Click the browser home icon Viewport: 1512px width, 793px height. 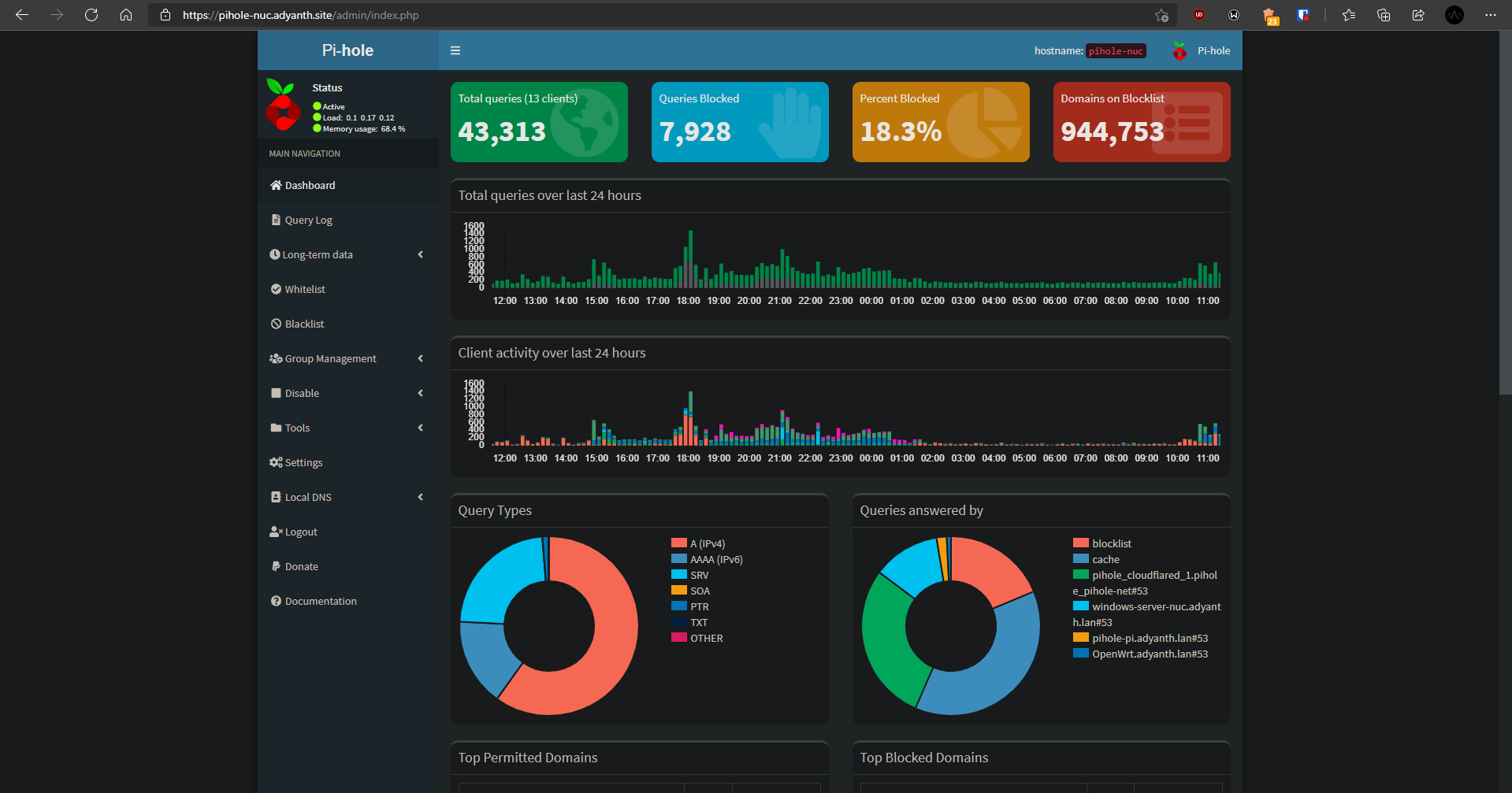[126, 15]
